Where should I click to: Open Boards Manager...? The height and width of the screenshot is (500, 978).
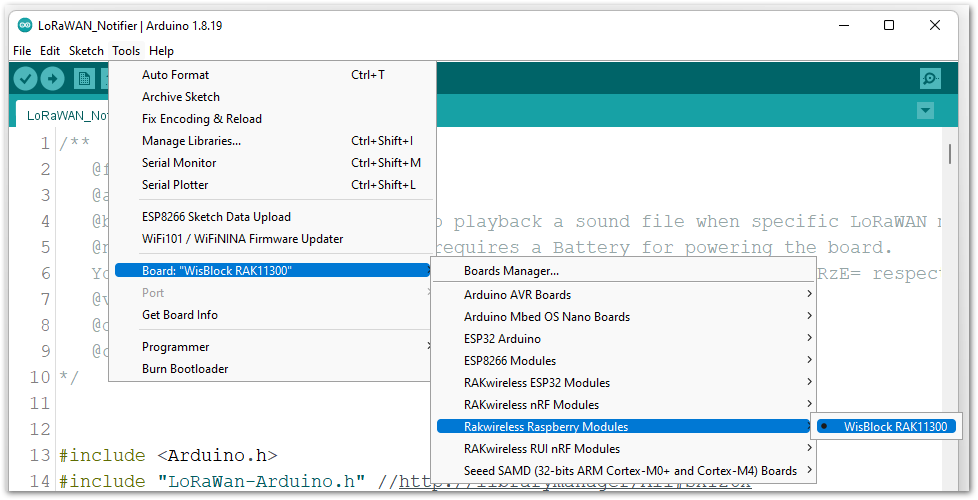624,271
